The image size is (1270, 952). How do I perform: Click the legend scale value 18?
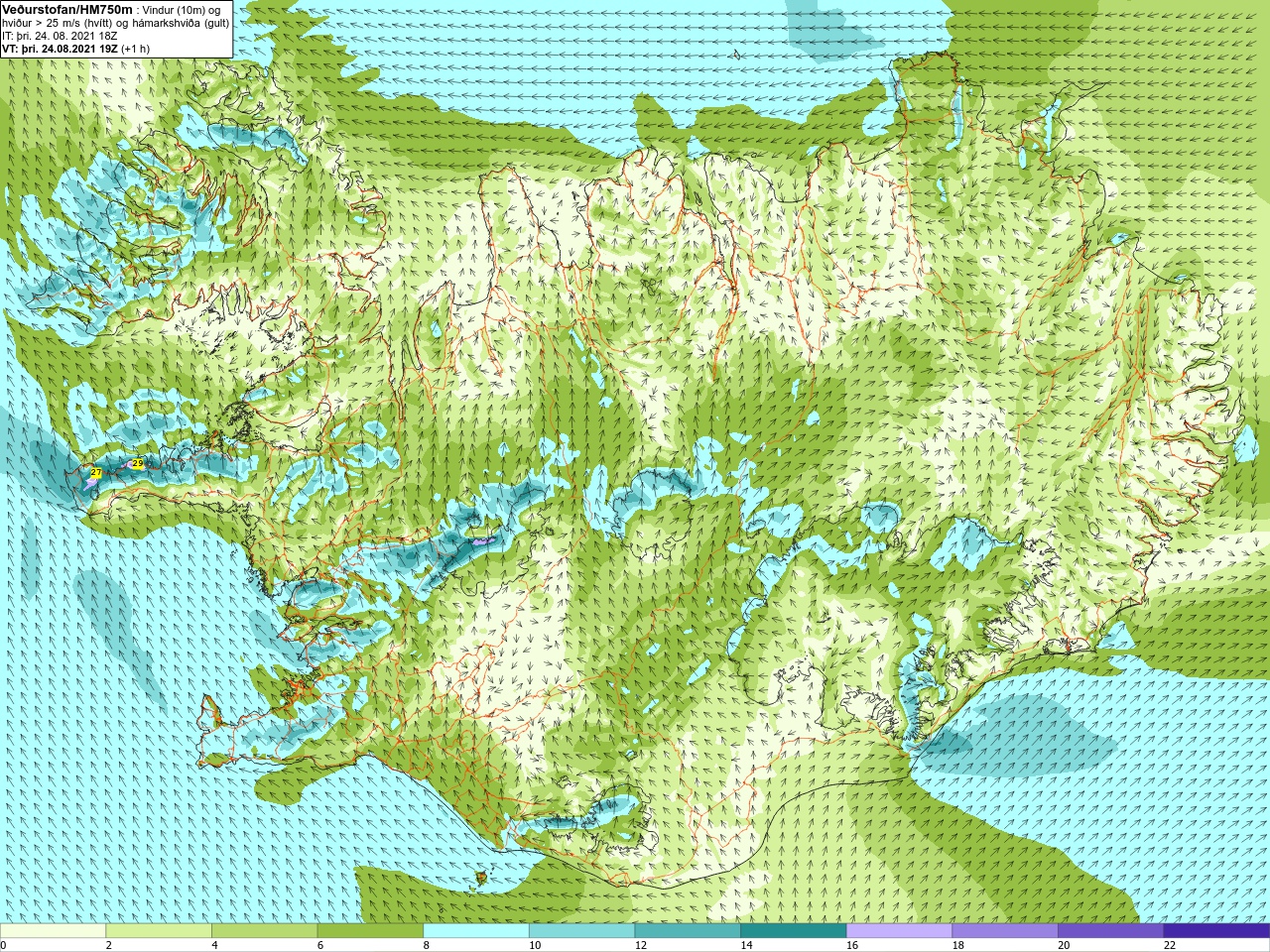[x=958, y=945]
